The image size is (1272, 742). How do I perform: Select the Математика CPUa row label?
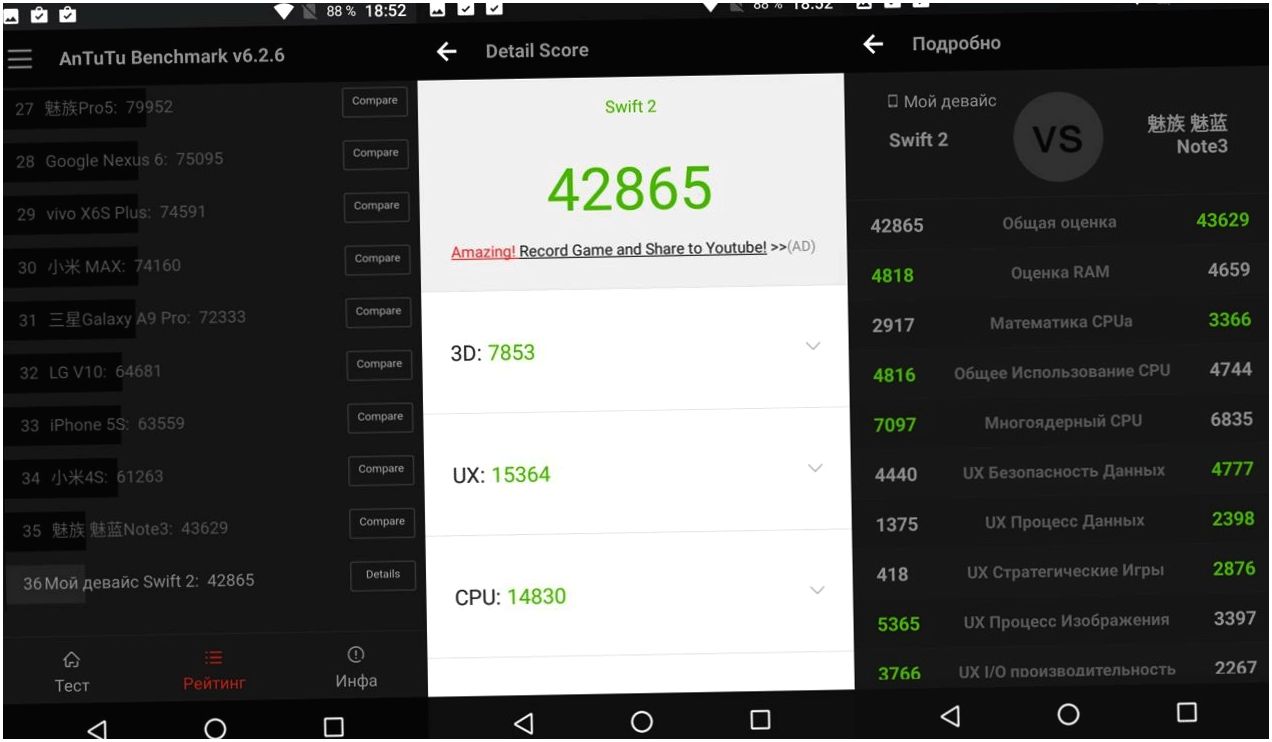[x=1061, y=323]
